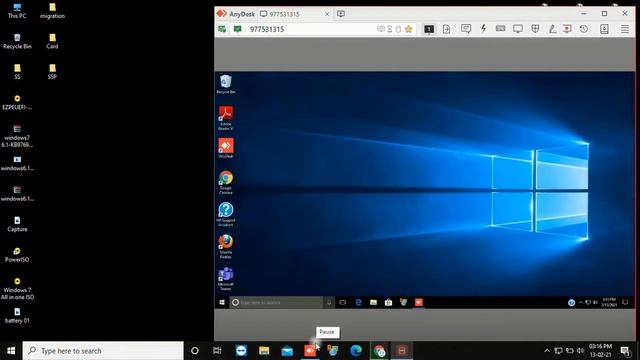Open remote Edge from its taskbar
This screenshot has width=640, height=360.
click(x=358, y=302)
